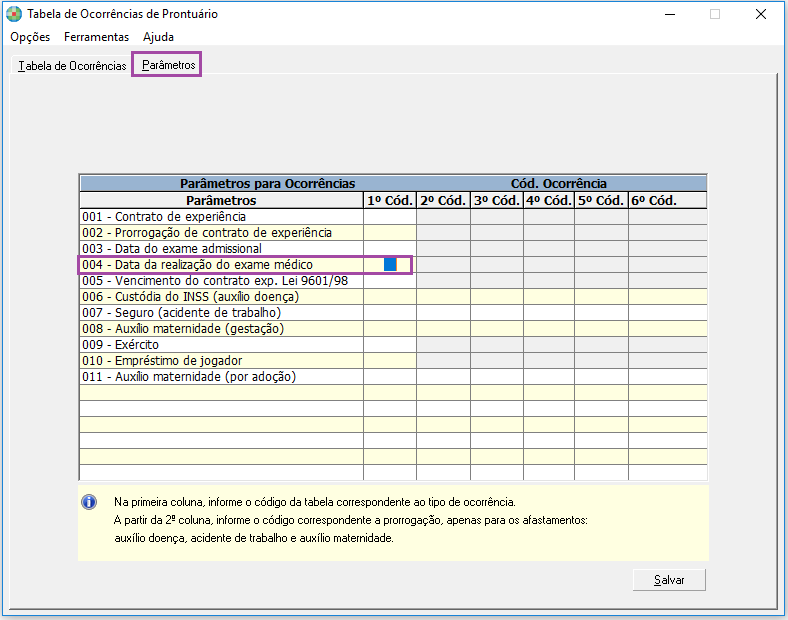This screenshot has width=788, height=620.
Task: Click 1º Cód. cell for Contrato de experiência
Action: [x=390, y=217]
